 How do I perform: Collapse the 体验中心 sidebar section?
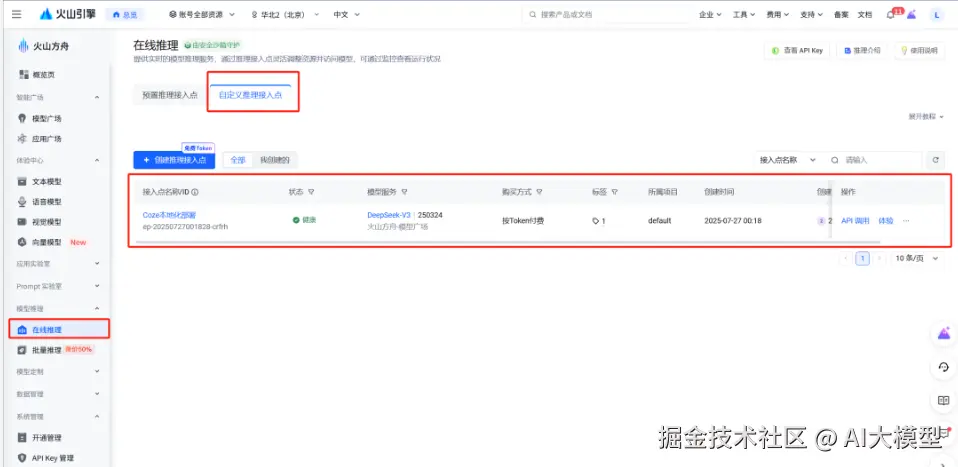97,160
